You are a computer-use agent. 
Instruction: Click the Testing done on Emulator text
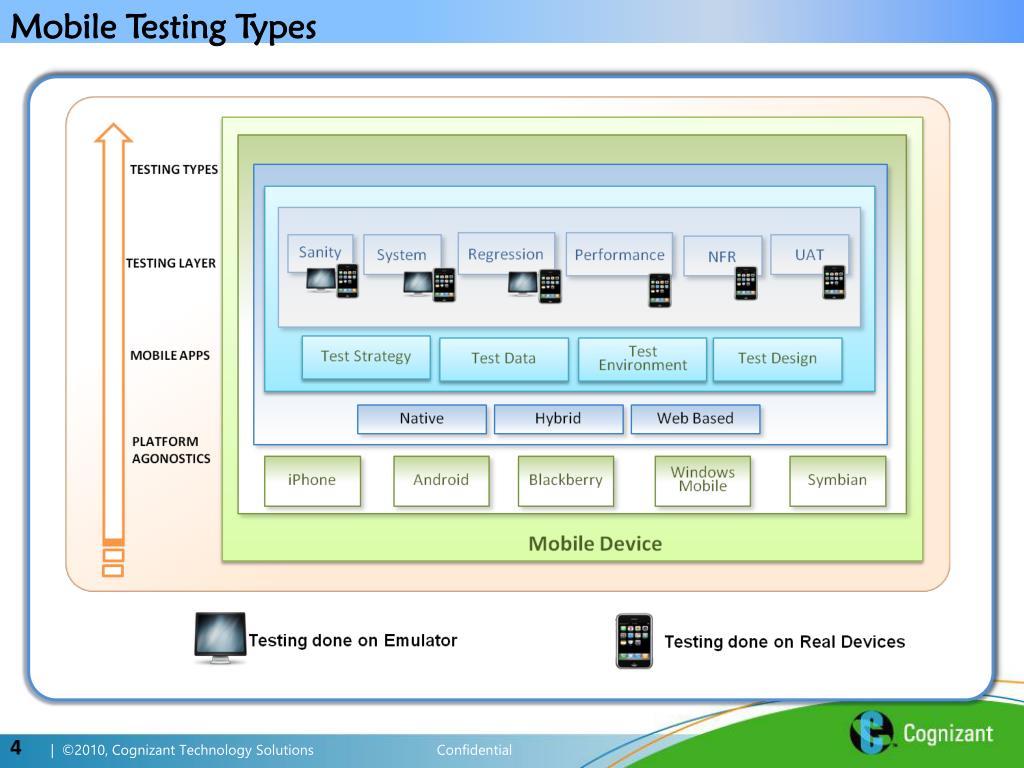point(353,641)
